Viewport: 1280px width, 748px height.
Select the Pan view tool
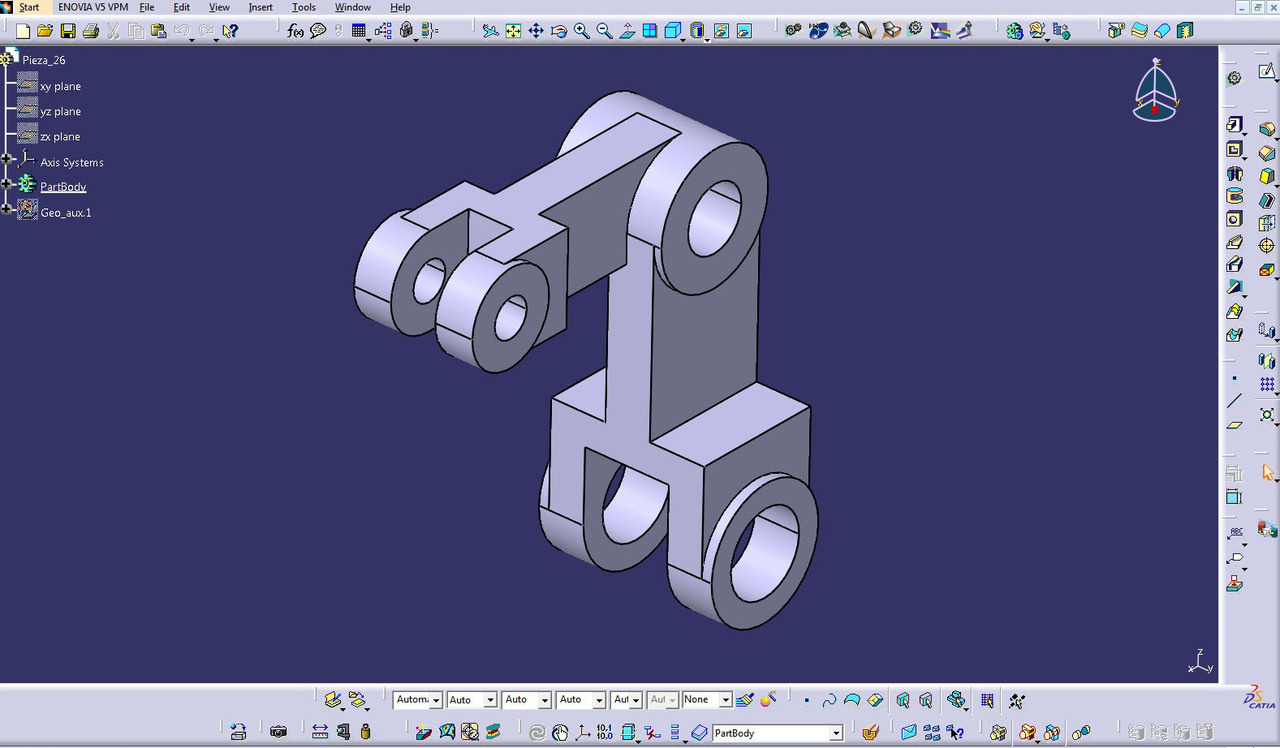(536, 31)
